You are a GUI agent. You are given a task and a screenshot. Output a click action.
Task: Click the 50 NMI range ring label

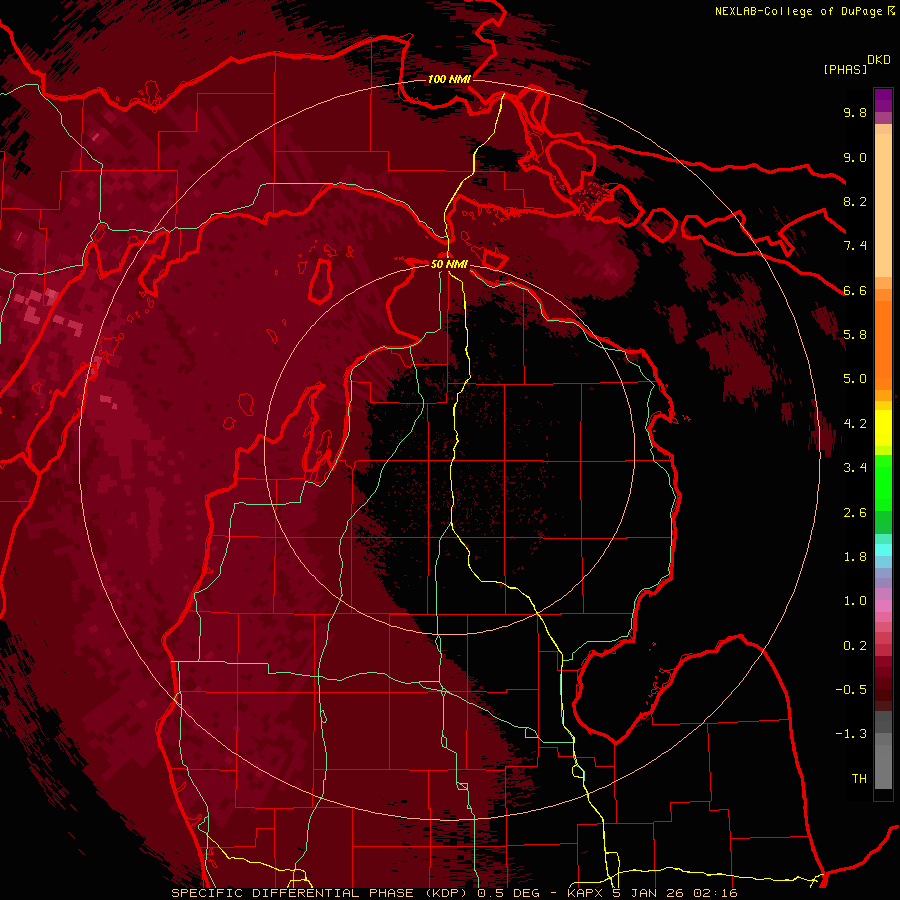(449, 264)
